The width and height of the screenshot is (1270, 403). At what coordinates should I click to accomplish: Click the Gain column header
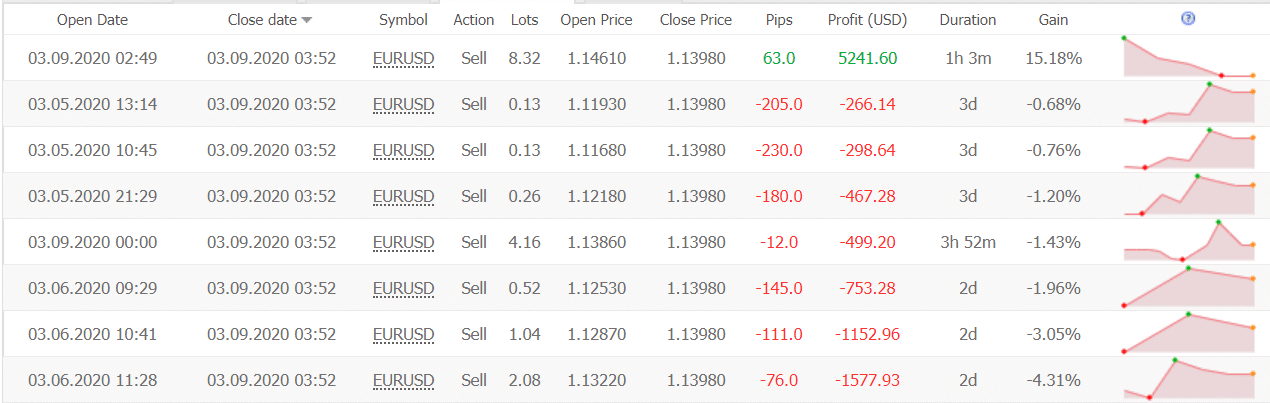(1053, 20)
